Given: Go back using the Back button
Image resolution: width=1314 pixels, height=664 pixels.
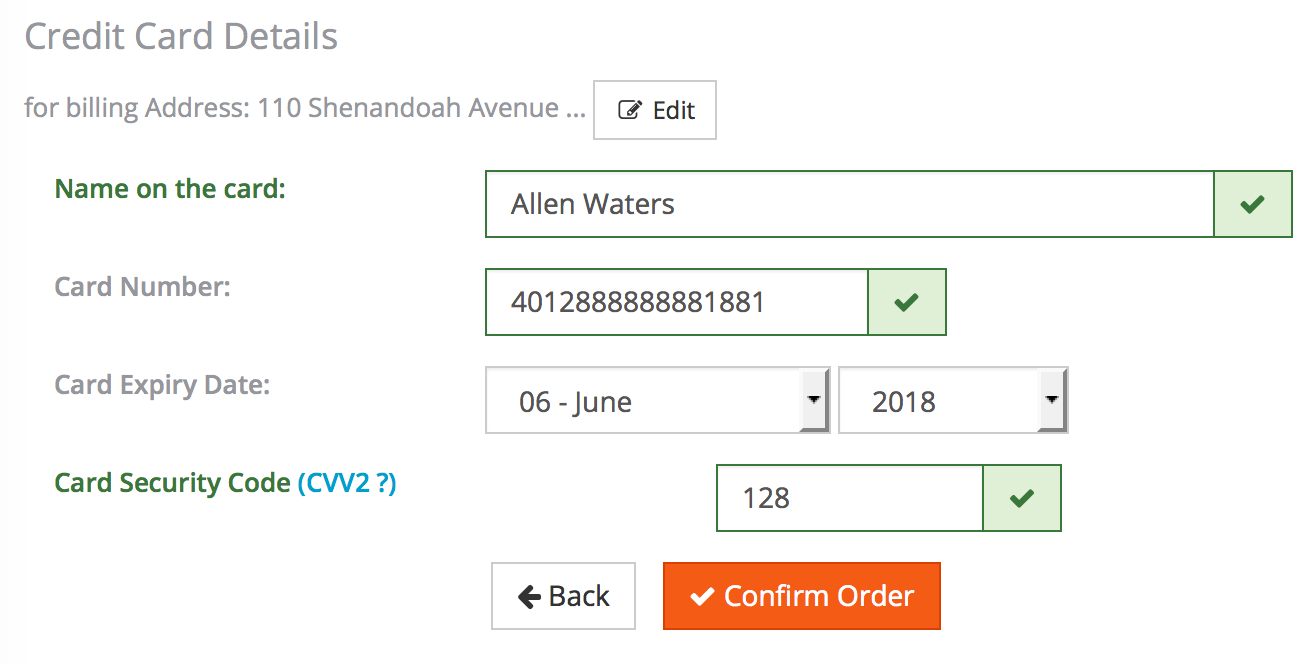Looking at the screenshot, I should pos(563,596).
